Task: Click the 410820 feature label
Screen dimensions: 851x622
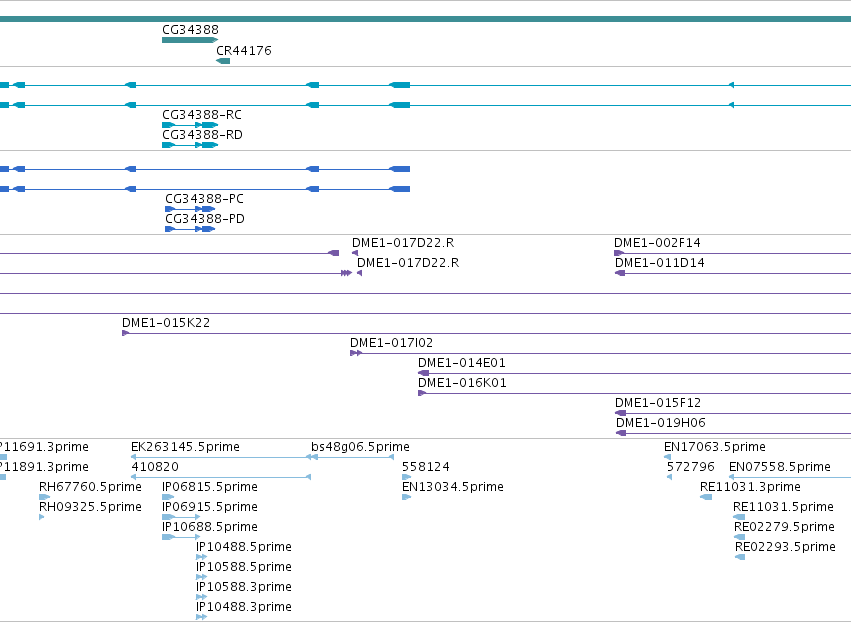Action: (155, 467)
